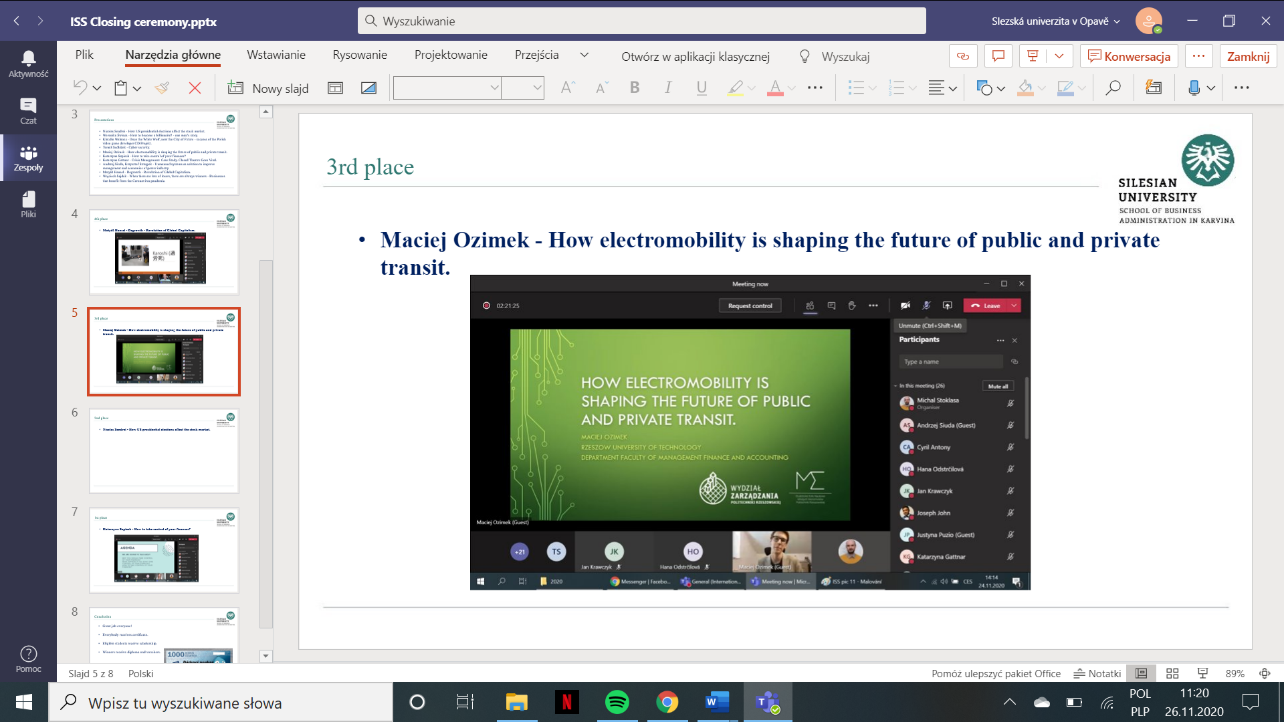
Task: Switch to the Wstawianie tab
Action: (276, 56)
